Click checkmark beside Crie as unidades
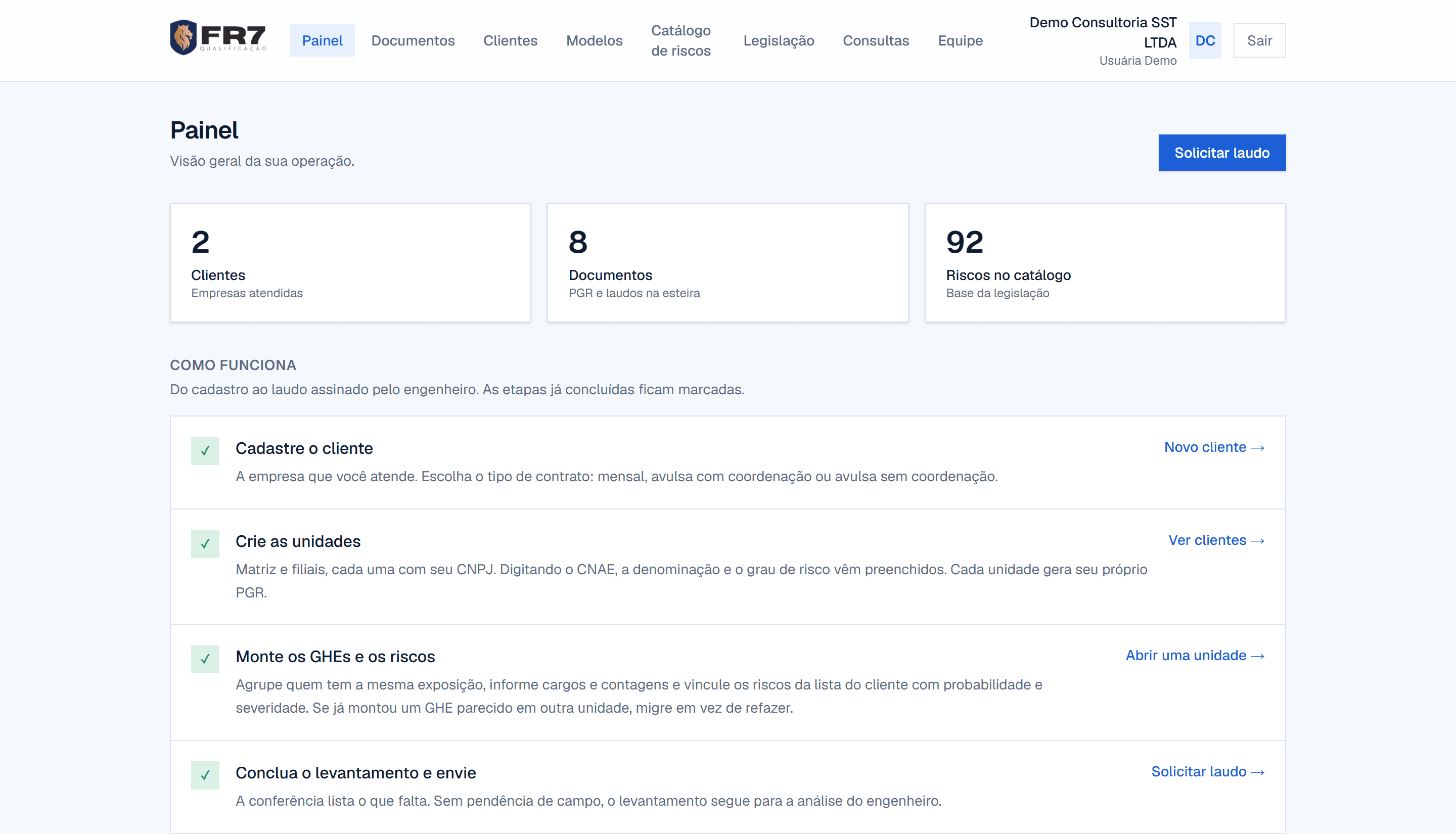 [x=205, y=543]
